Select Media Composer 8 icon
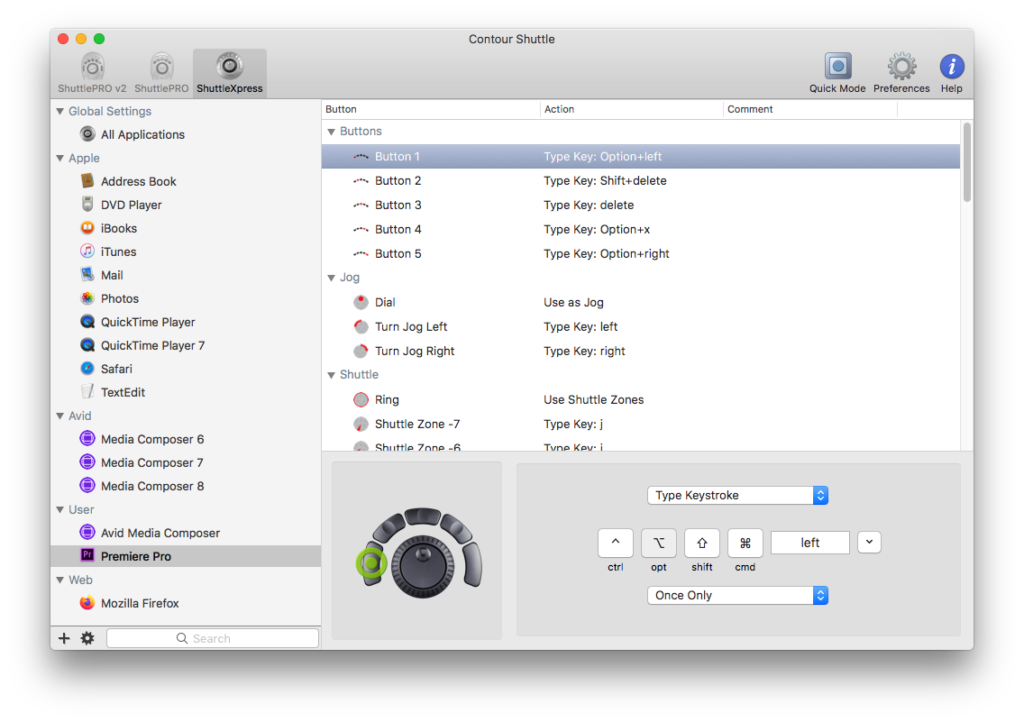 [x=88, y=486]
